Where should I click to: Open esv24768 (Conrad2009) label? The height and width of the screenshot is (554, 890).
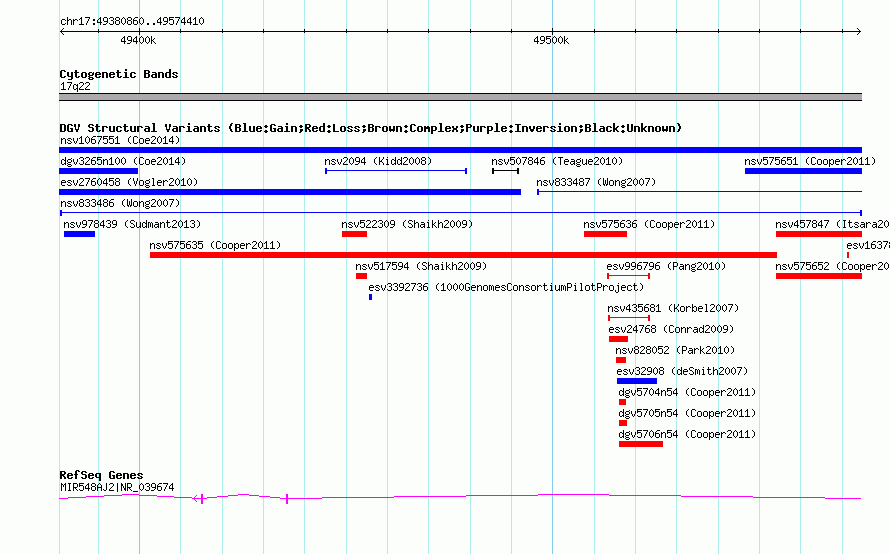tap(671, 329)
